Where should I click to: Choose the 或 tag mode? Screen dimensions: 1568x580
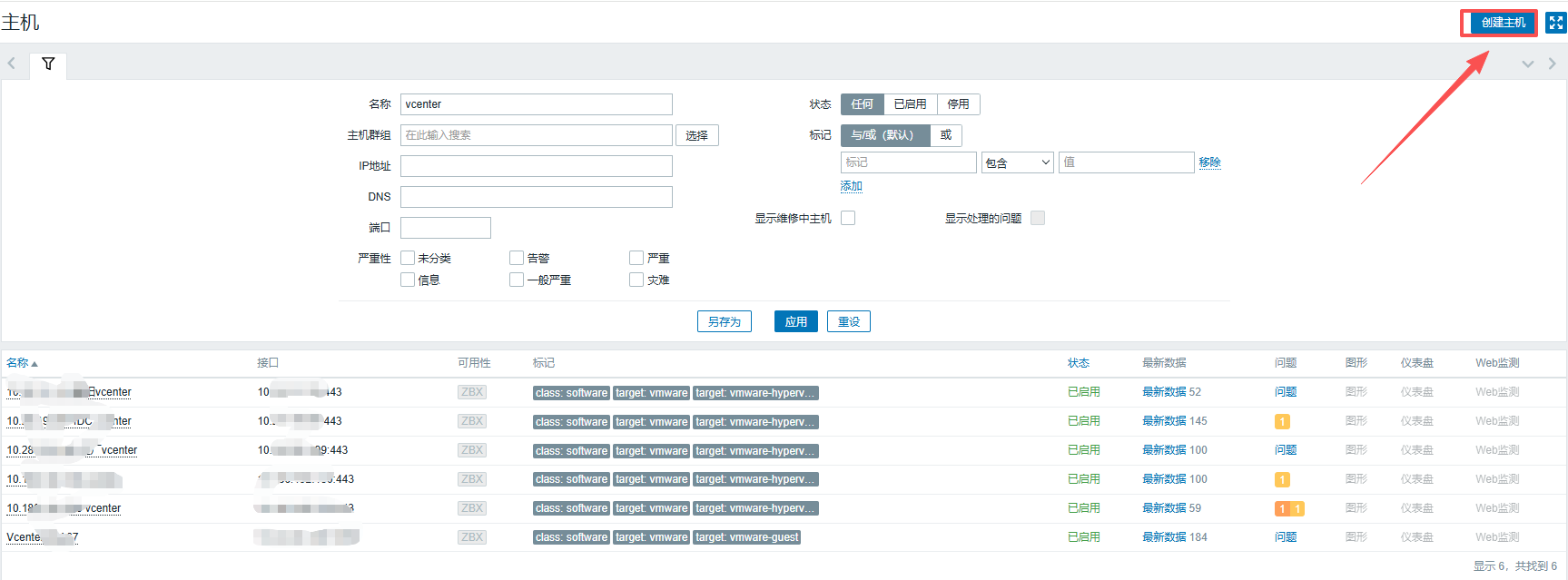pyautogui.click(x=946, y=135)
